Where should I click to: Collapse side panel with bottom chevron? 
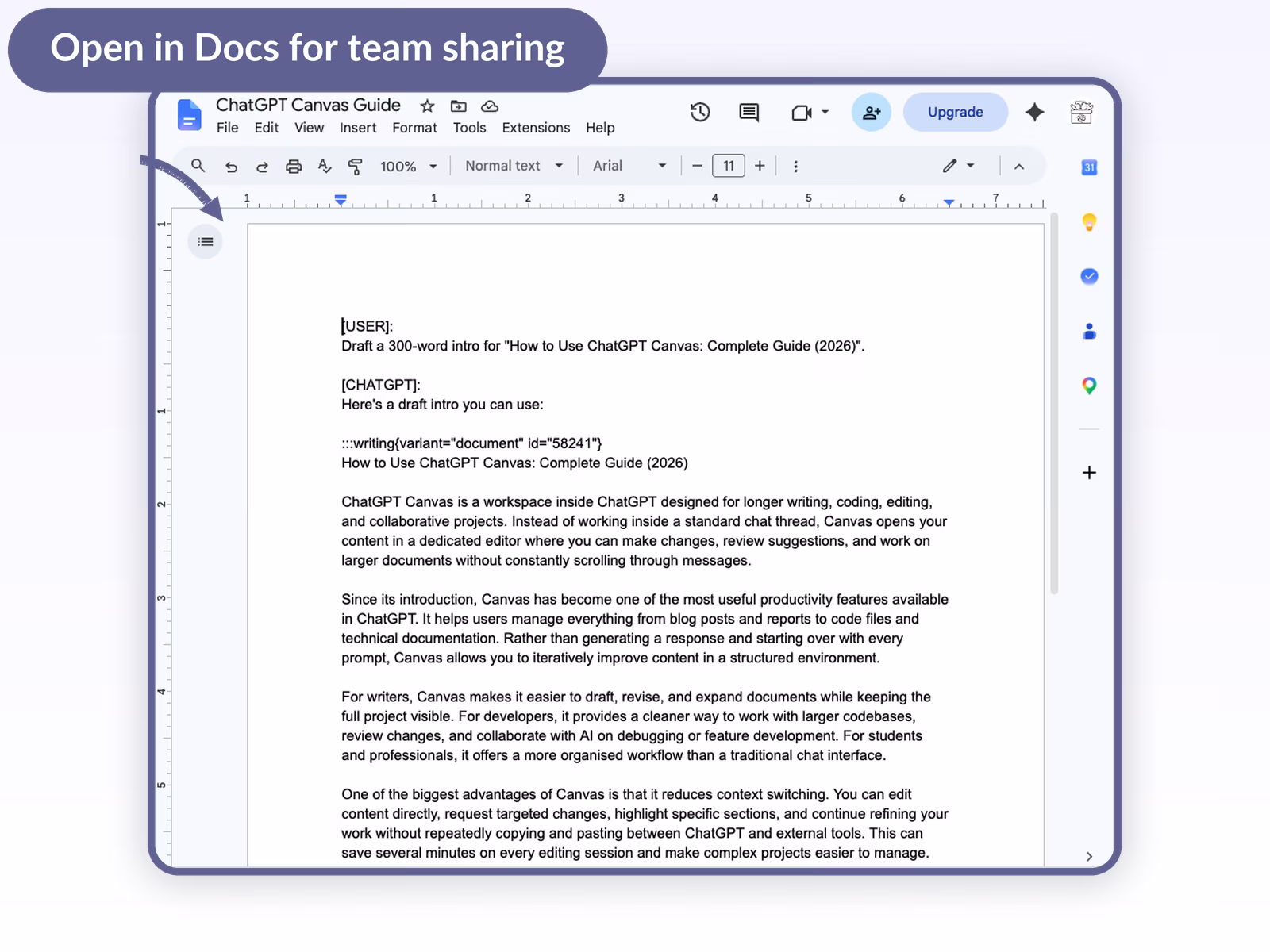(x=1089, y=856)
